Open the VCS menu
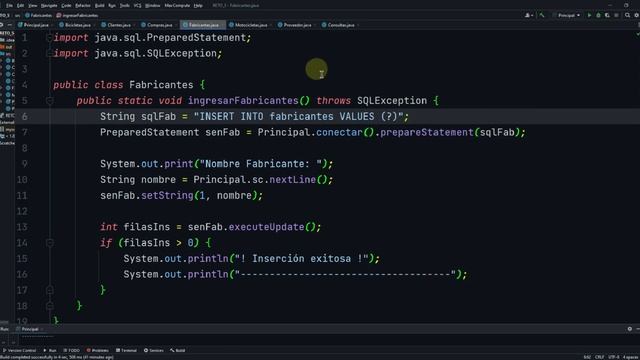This screenshot has height=360, width=640. point(138,6)
